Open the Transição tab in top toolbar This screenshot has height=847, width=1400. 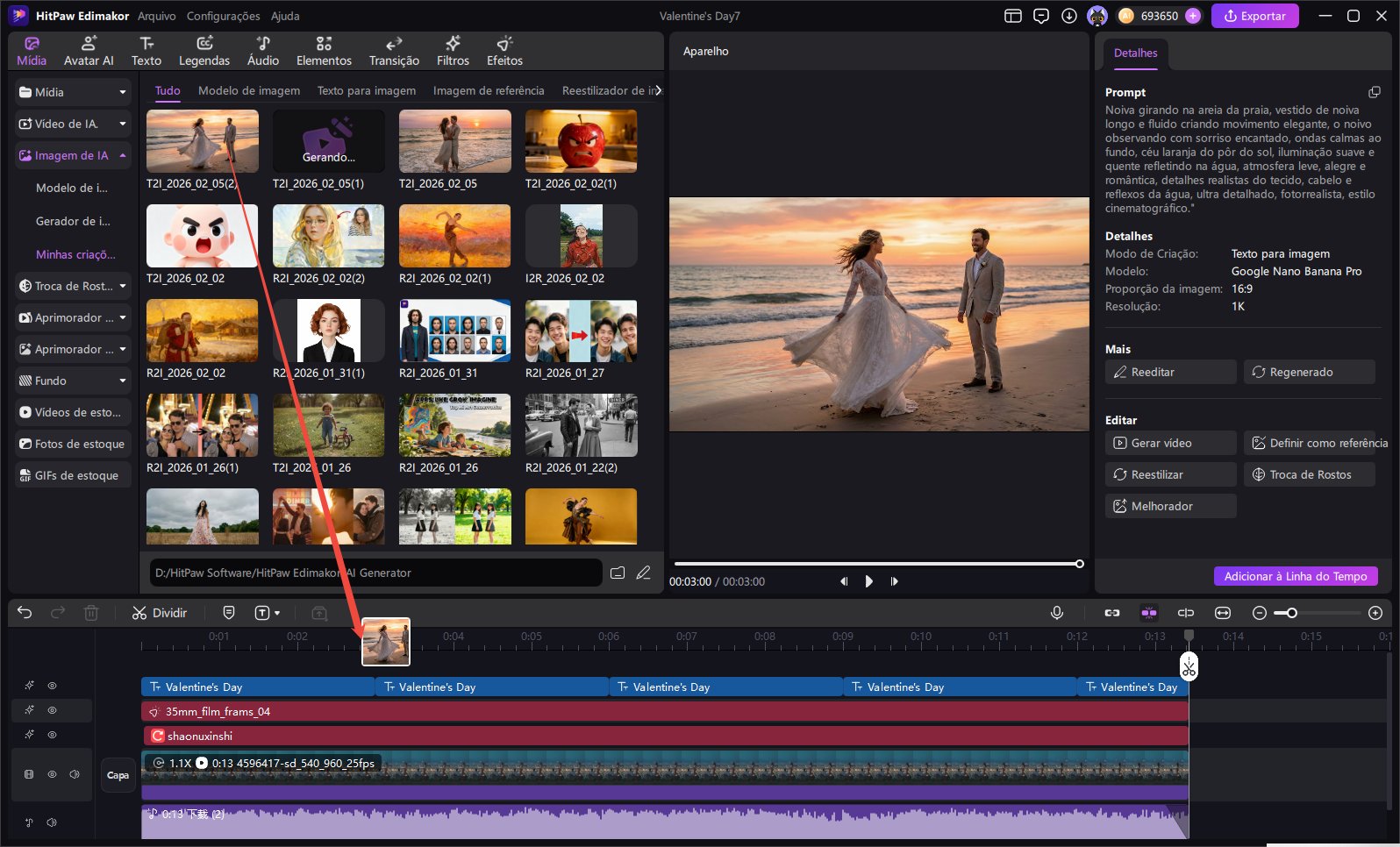pos(394,51)
